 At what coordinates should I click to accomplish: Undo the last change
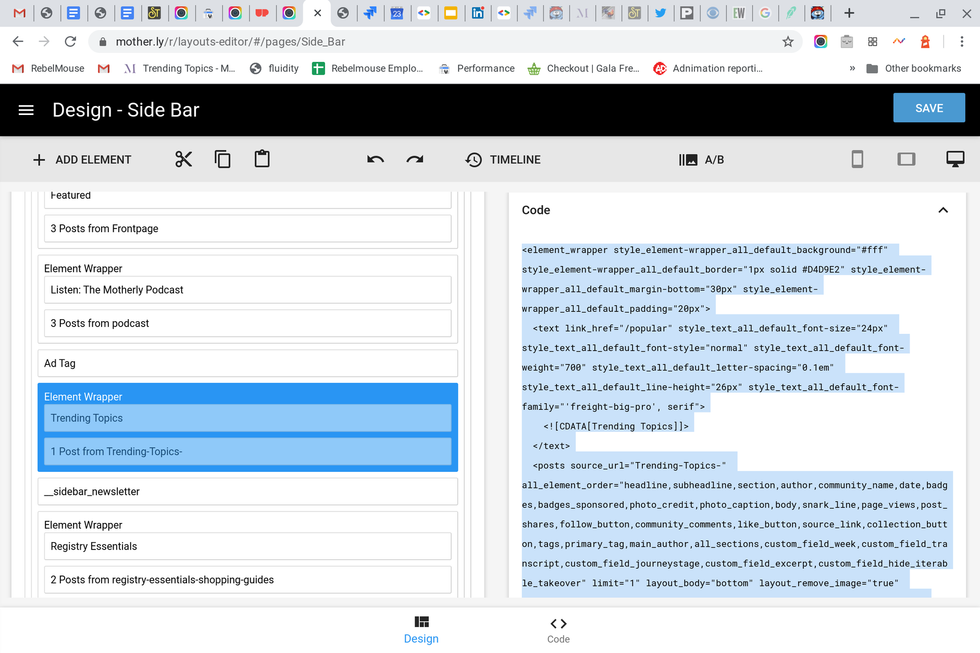pyautogui.click(x=375, y=160)
